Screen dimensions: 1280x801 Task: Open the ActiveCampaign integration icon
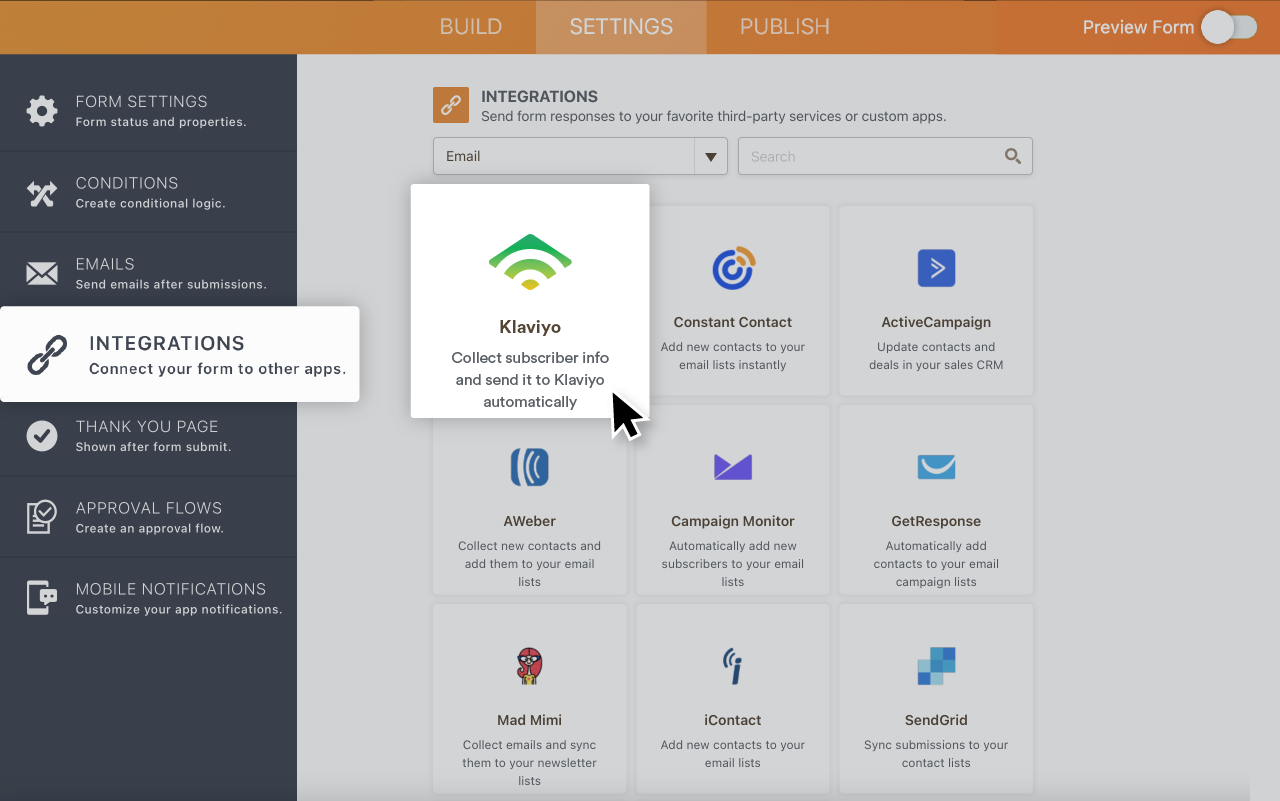(x=936, y=267)
